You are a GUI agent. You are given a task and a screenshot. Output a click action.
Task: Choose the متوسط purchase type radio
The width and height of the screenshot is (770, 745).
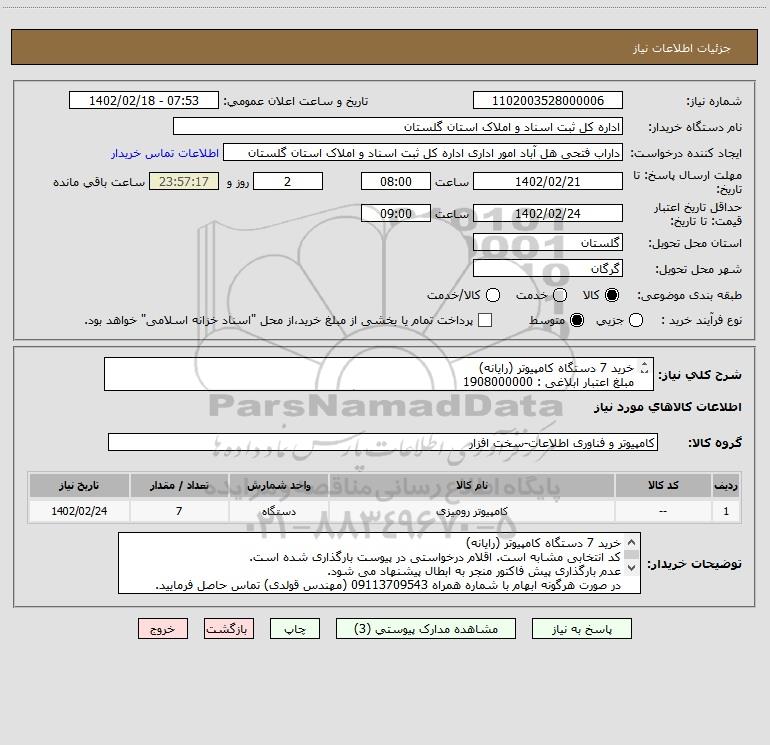[577, 321]
